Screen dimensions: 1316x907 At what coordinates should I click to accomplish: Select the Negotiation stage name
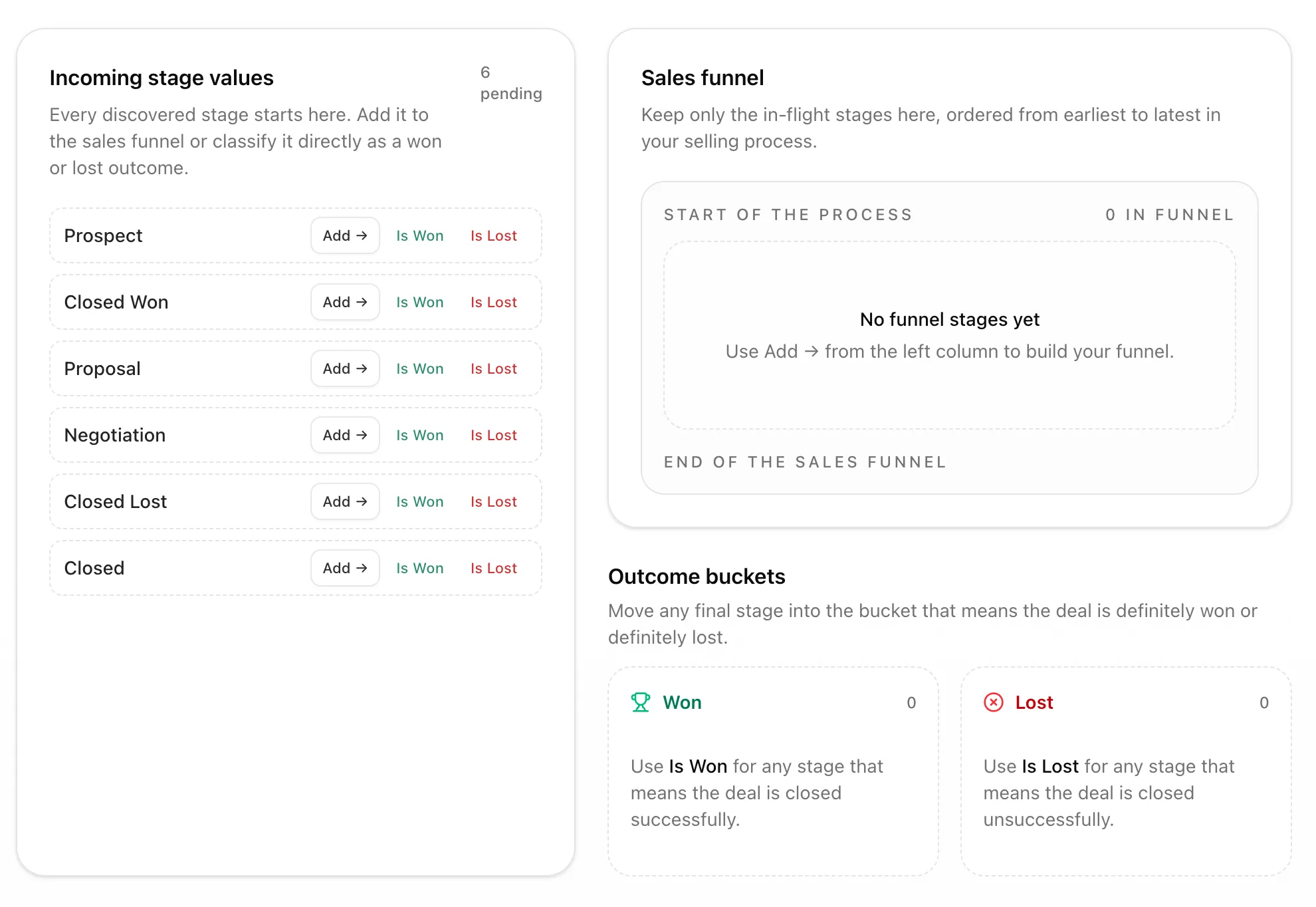click(x=115, y=435)
